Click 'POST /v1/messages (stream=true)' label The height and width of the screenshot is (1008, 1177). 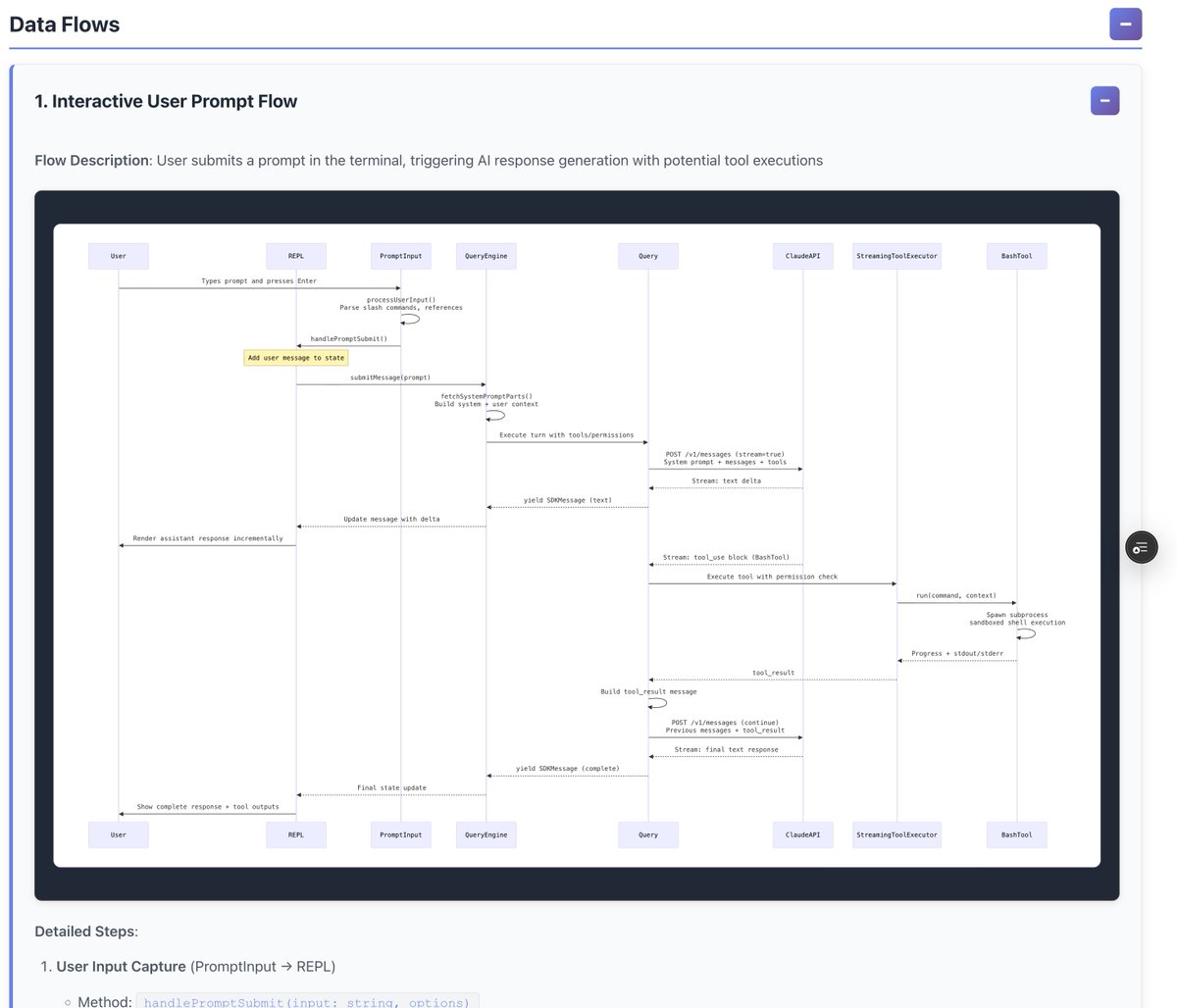pyautogui.click(x=725, y=454)
